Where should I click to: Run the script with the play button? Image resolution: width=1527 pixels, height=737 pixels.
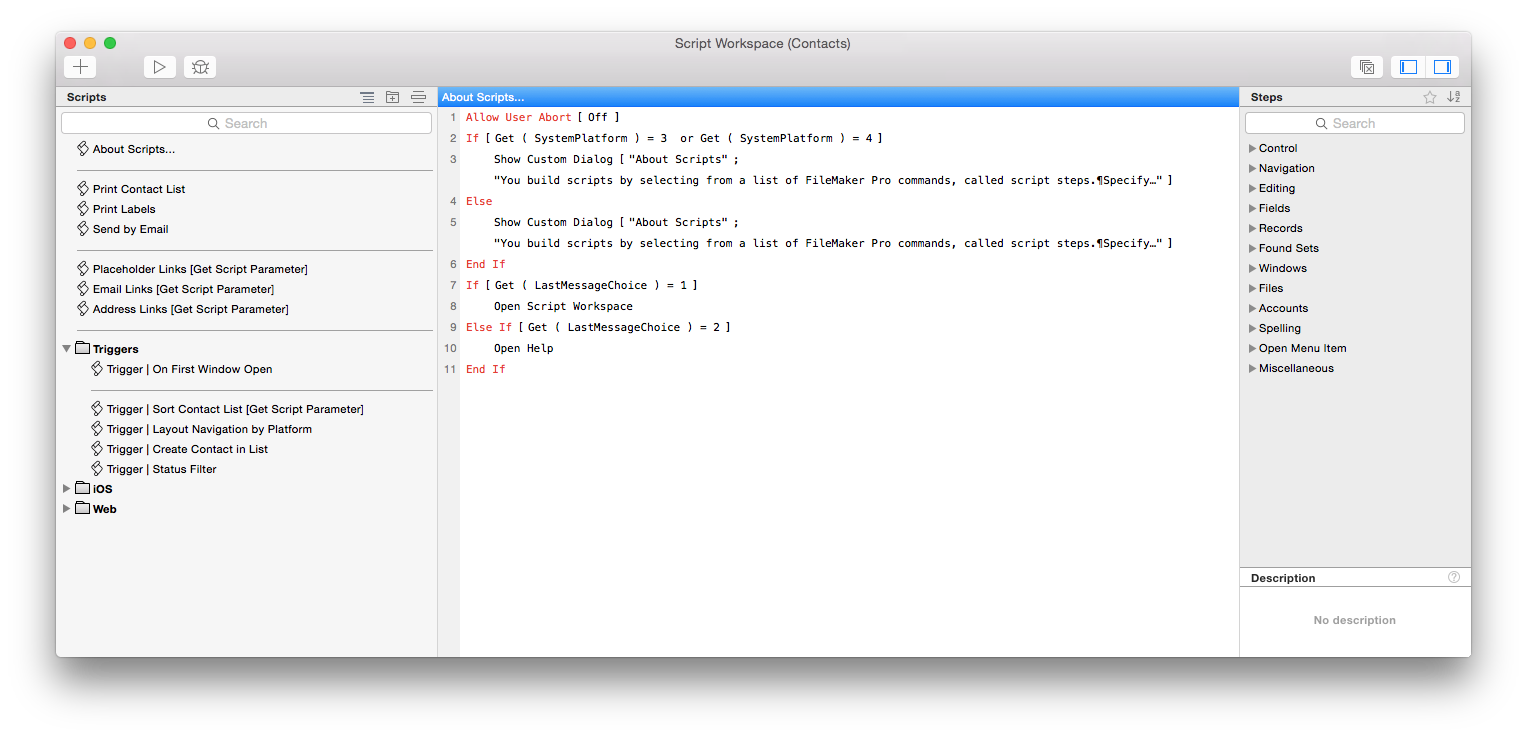(x=159, y=67)
